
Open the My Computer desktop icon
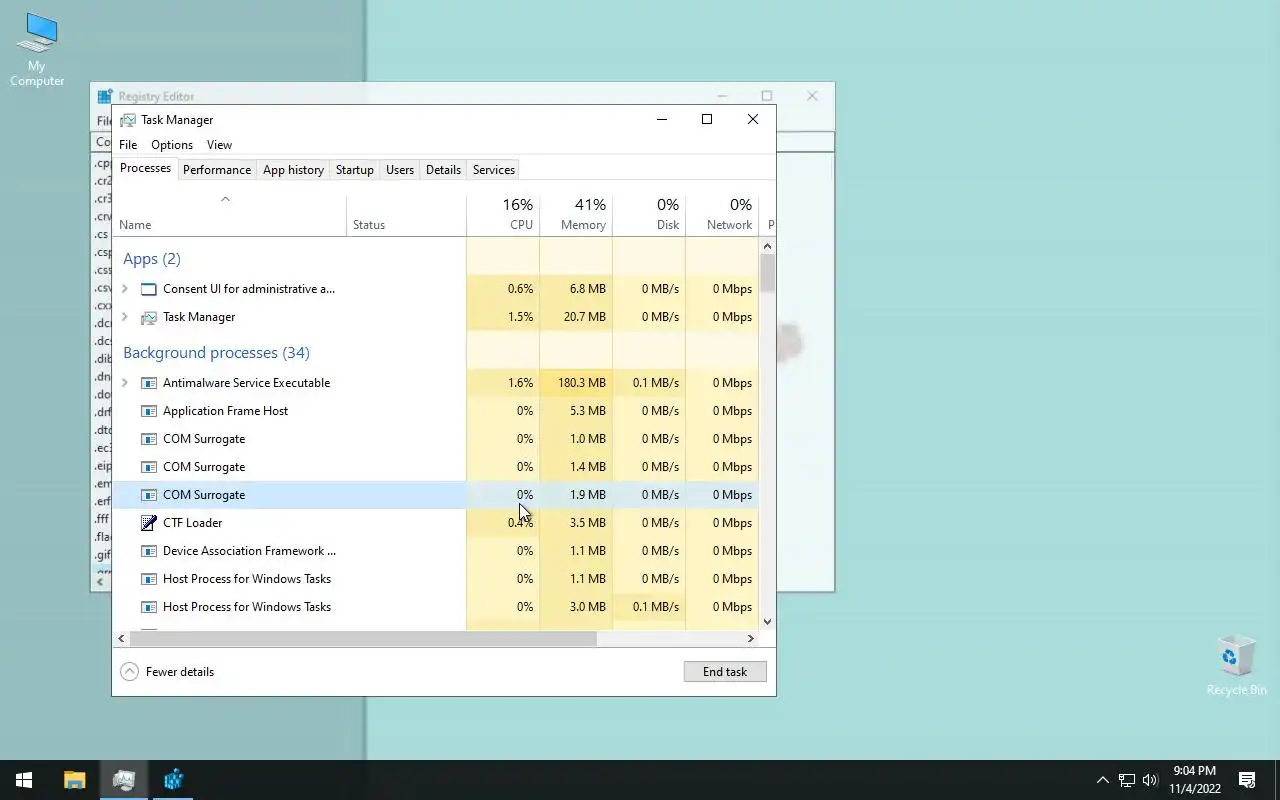tap(37, 50)
